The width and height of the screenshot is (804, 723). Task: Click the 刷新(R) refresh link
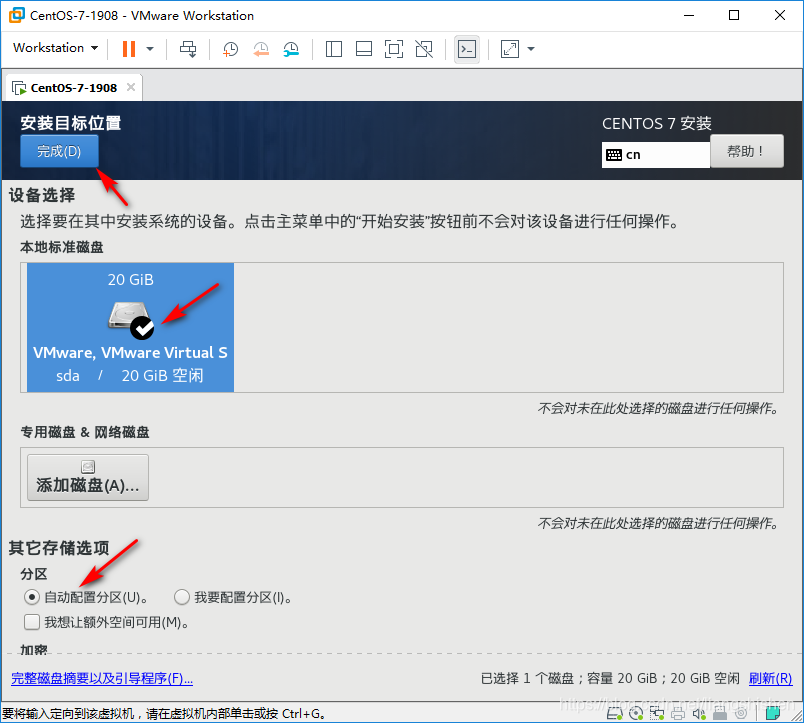[770, 678]
